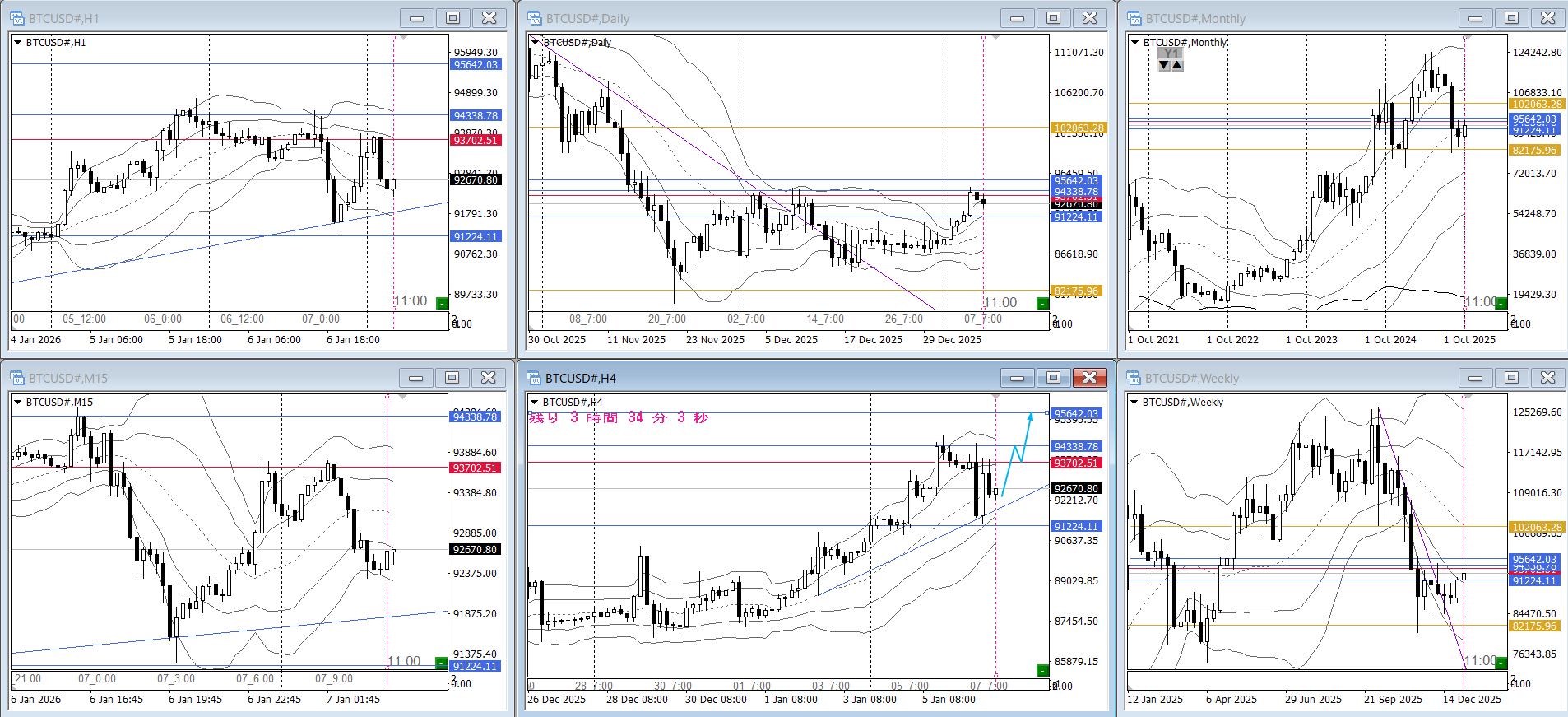
Task: Open the BTCUSD#,Monthly chart label dropdown triangle
Action: 1134,43
